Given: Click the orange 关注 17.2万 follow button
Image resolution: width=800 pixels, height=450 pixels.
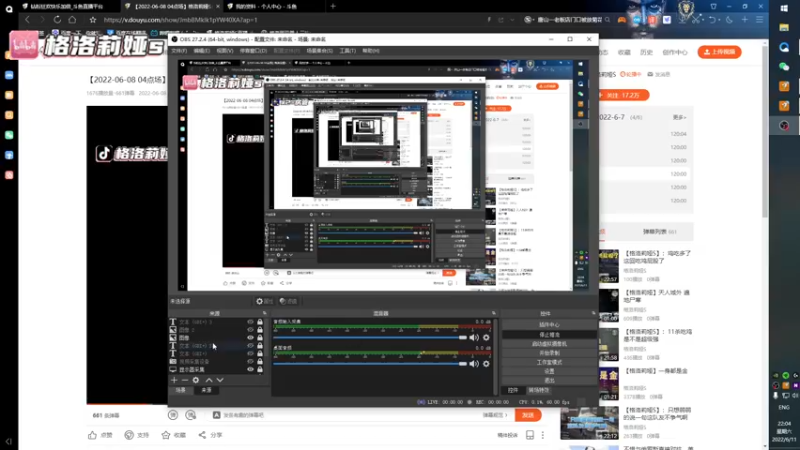Looking at the screenshot, I should pyautogui.click(x=623, y=95).
